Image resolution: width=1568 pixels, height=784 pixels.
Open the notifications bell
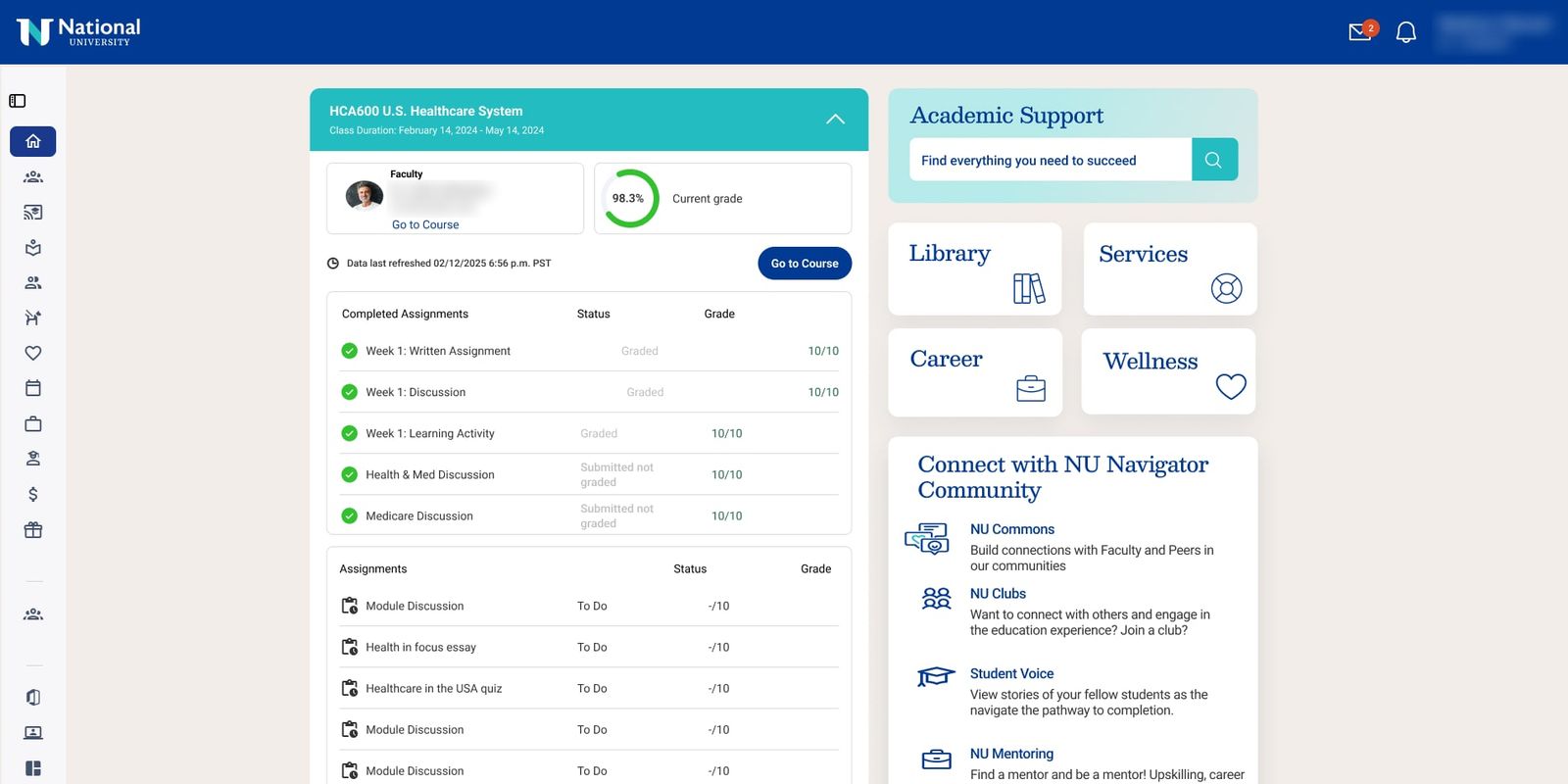point(1406,32)
